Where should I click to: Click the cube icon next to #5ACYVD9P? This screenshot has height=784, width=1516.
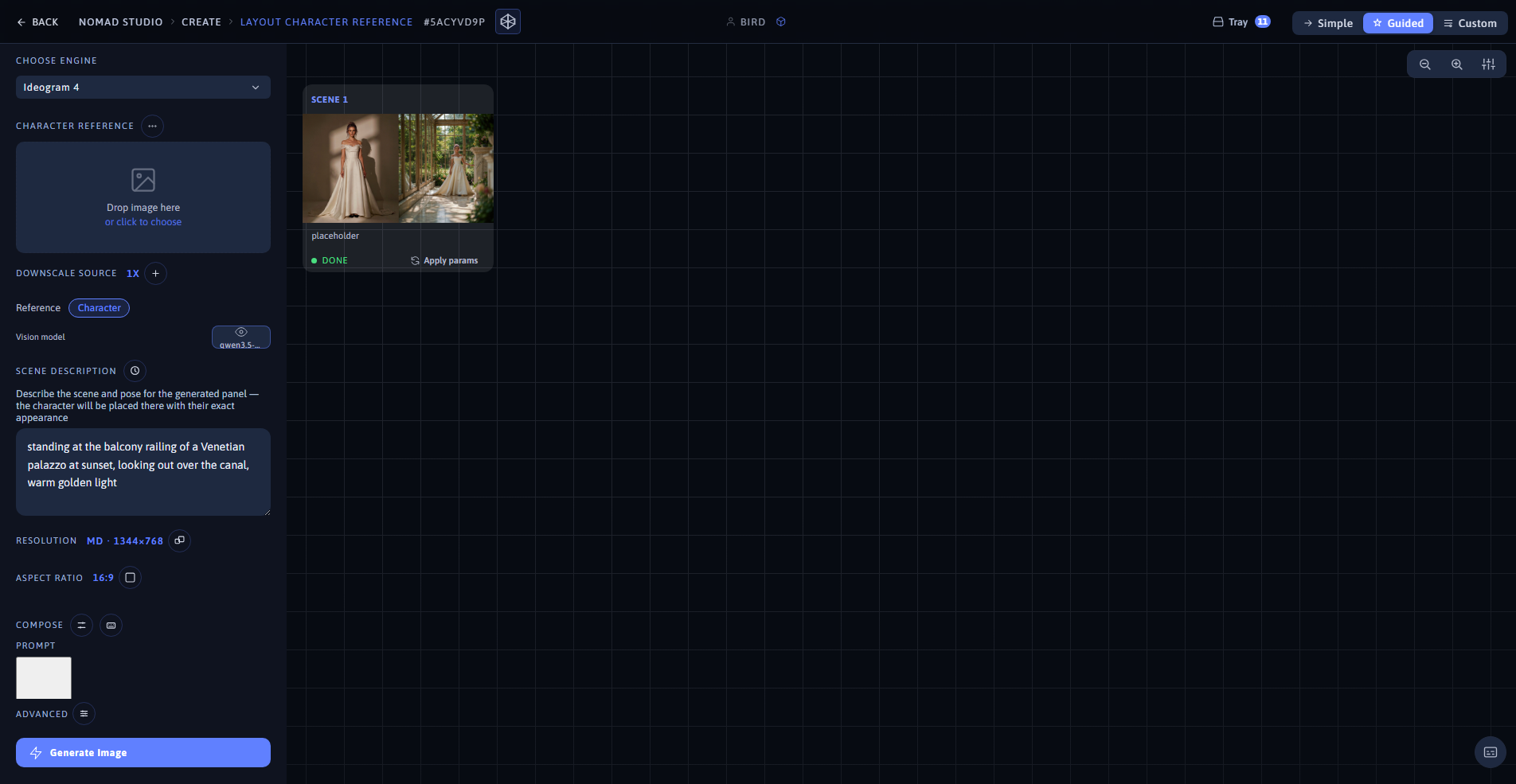point(508,21)
